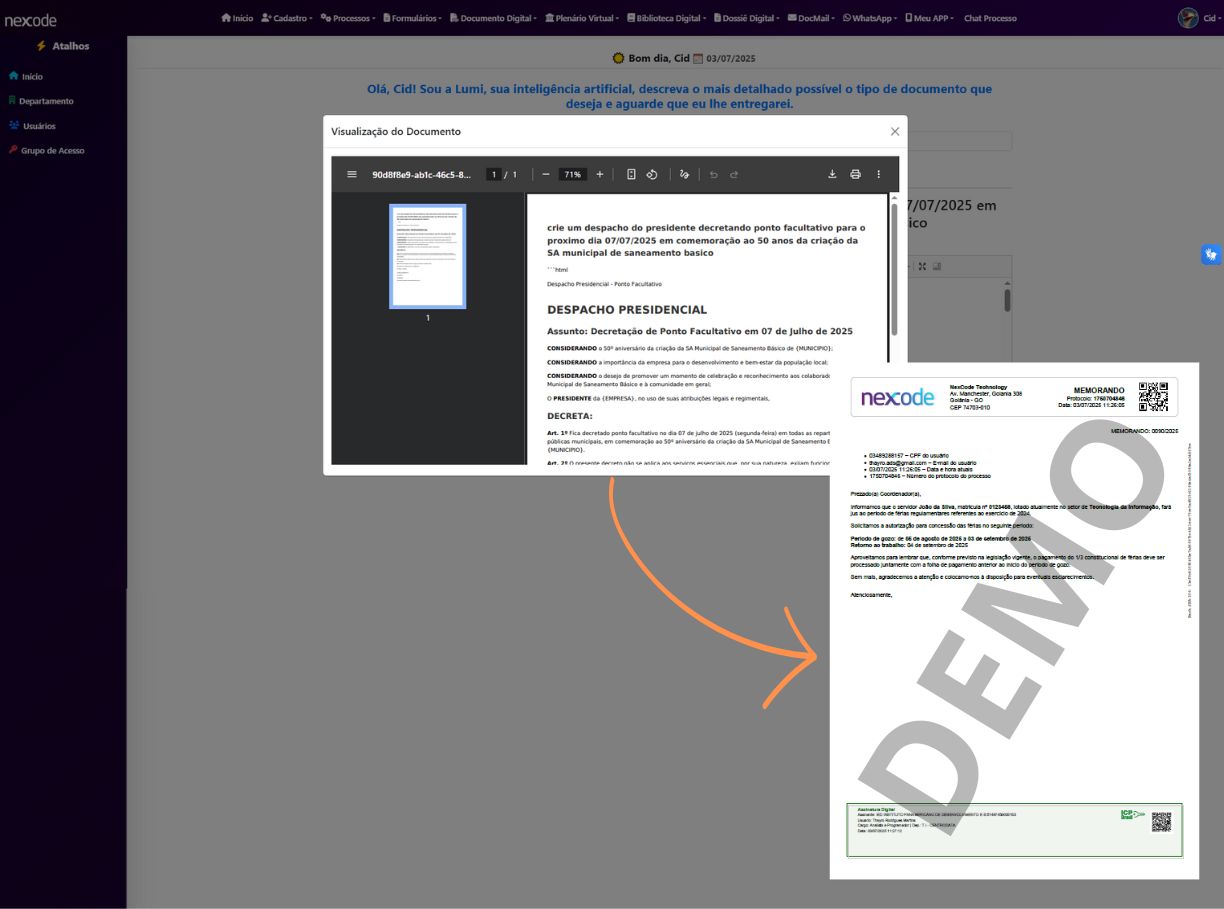Click the Atalhos lightning icon
The image size is (1224, 909).
pyautogui.click(x=40, y=46)
